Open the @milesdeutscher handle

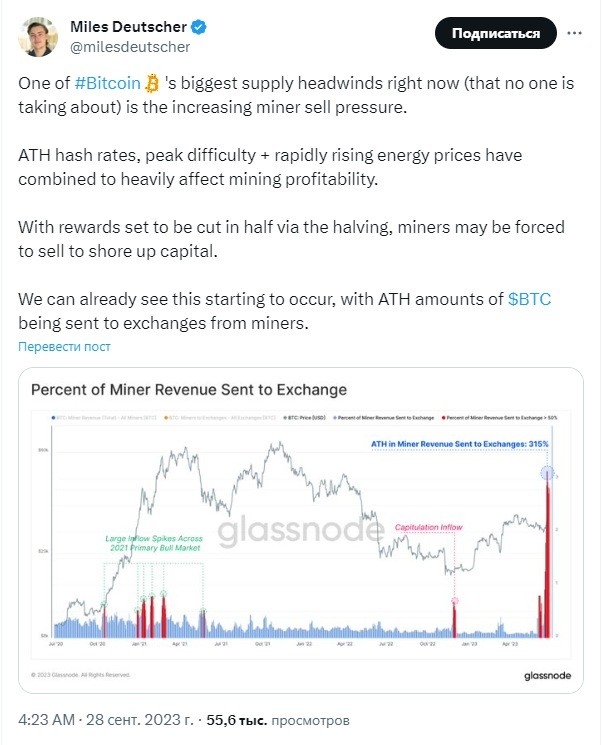(x=130, y=47)
